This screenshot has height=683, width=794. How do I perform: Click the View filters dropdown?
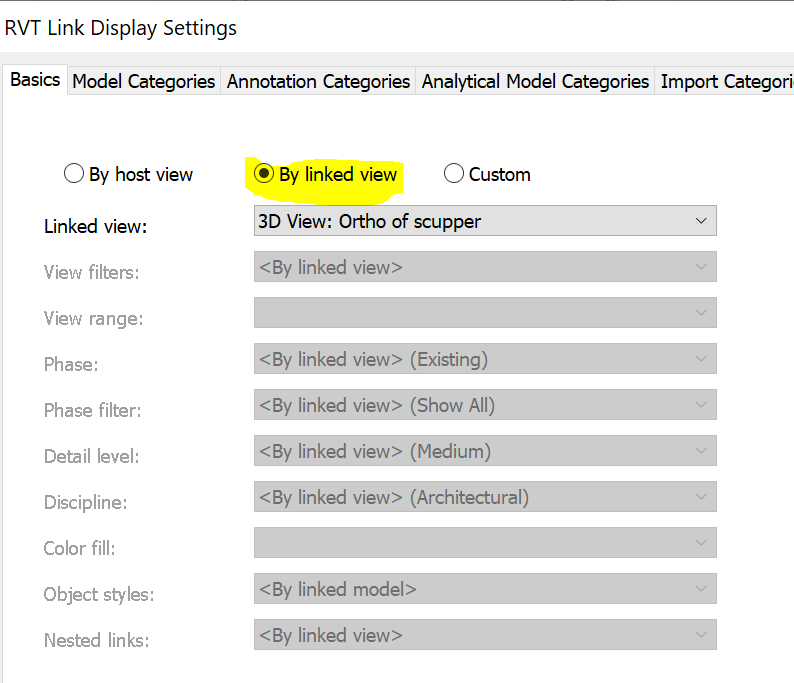coord(485,267)
